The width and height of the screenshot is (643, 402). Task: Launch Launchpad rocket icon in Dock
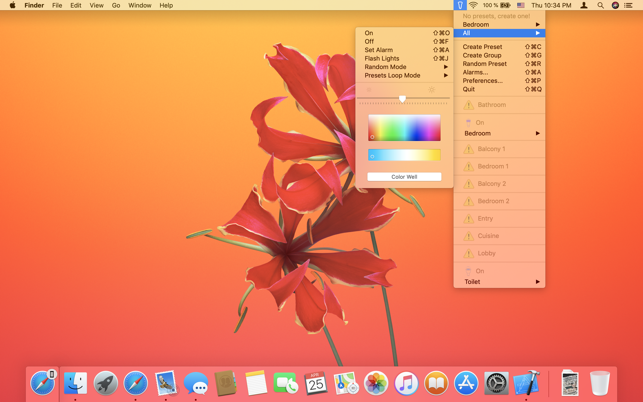(x=105, y=383)
